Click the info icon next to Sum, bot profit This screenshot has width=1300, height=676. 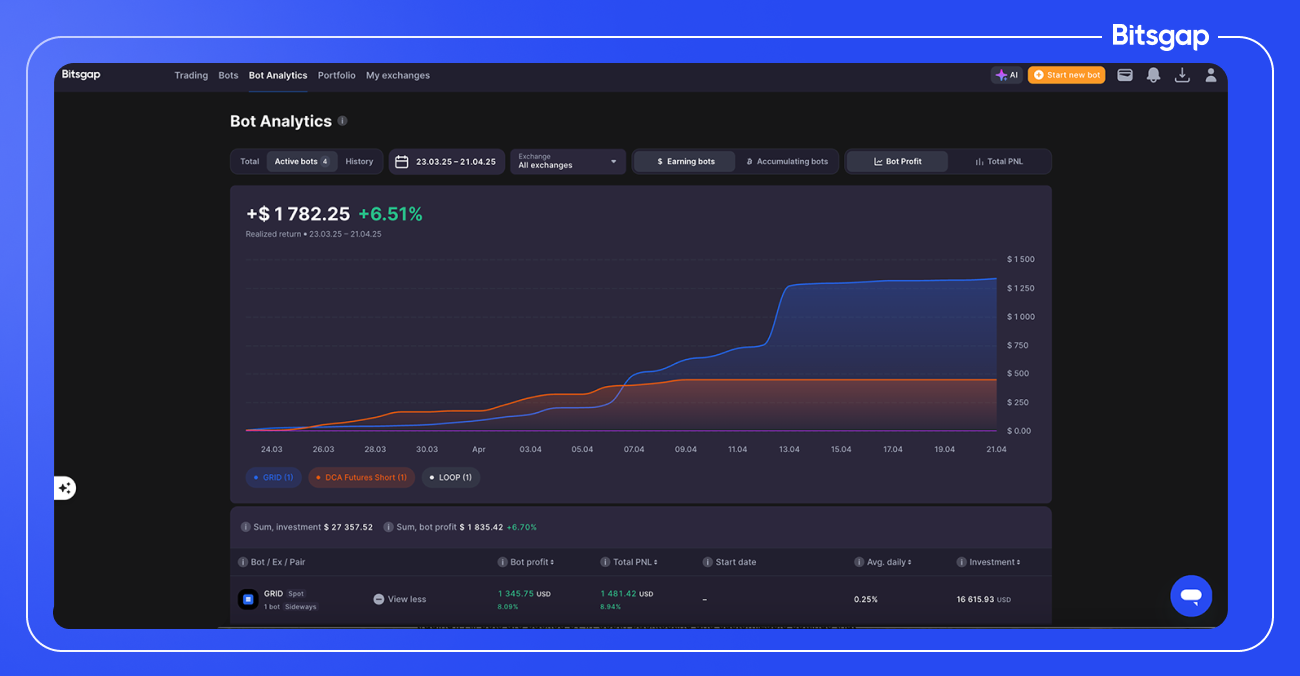[388, 527]
